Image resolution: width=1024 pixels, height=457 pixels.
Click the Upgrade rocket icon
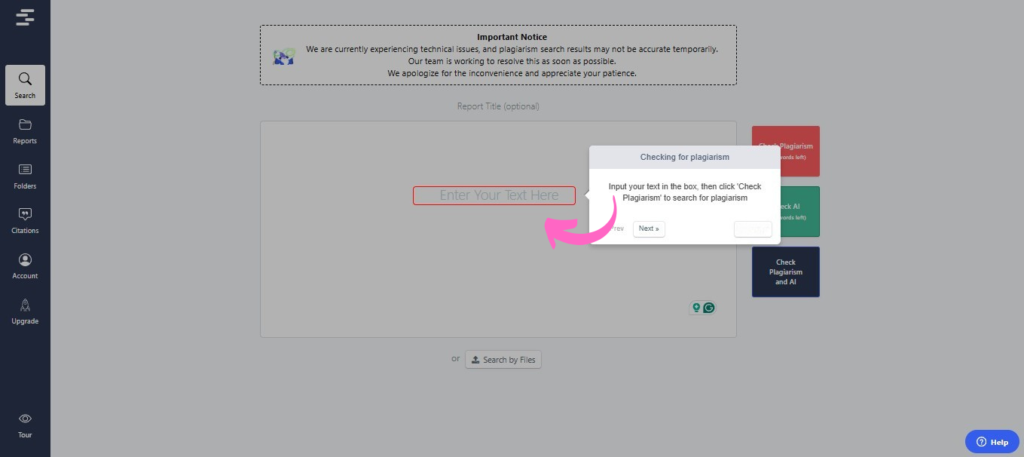click(25, 305)
